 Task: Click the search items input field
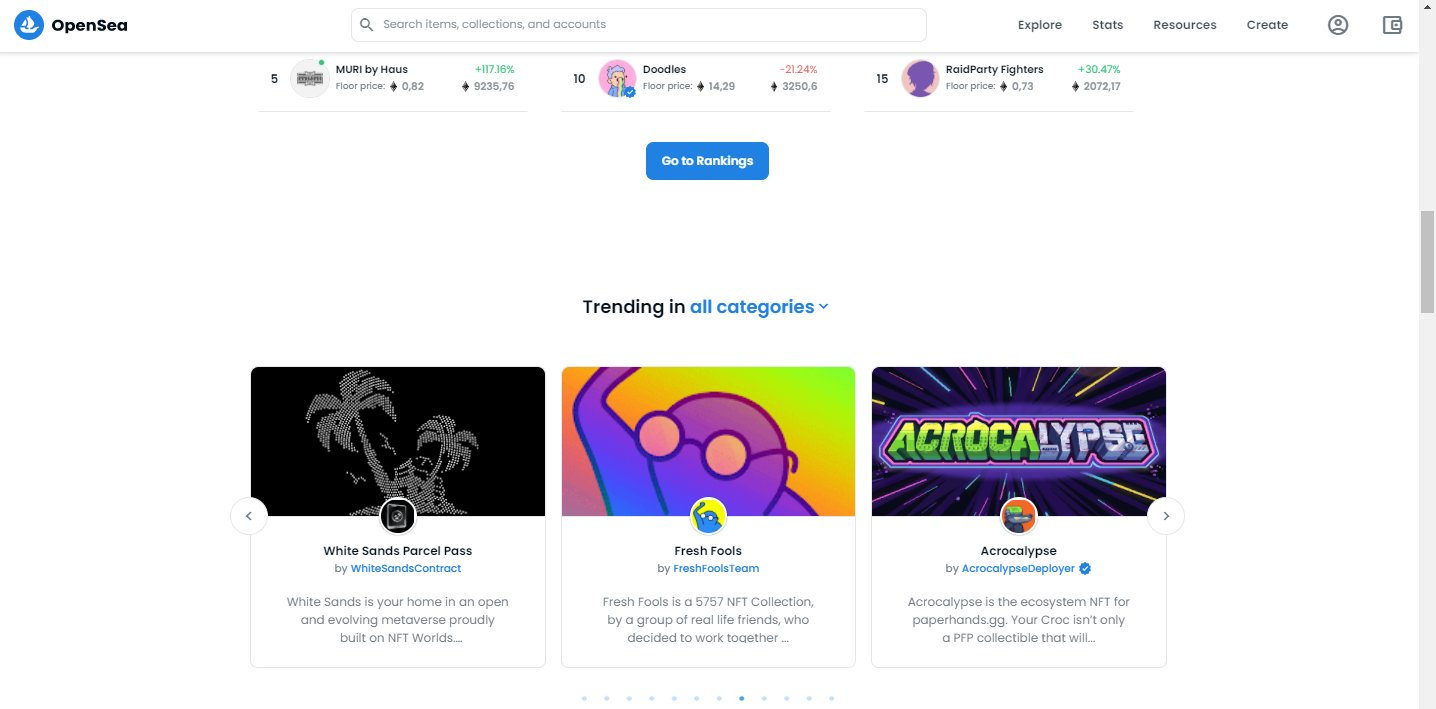pyautogui.click(x=639, y=25)
